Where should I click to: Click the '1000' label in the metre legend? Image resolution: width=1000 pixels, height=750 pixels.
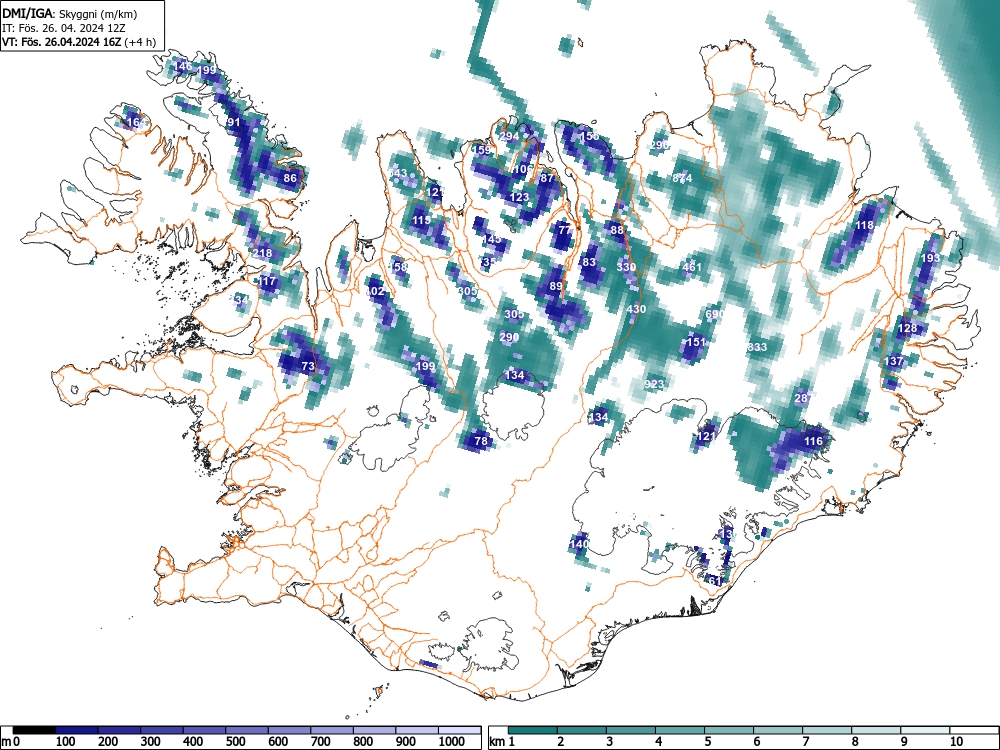click(x=452, y=742)
